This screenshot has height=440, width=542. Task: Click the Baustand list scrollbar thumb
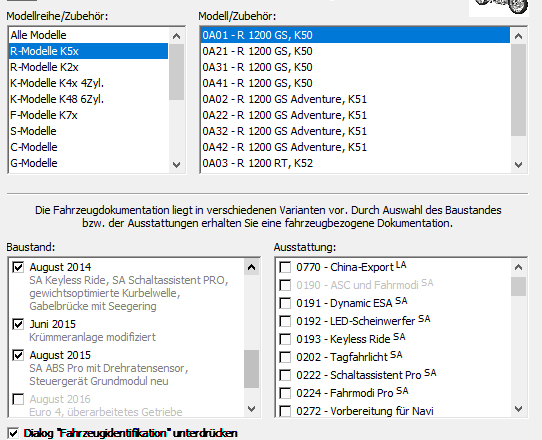252,369
